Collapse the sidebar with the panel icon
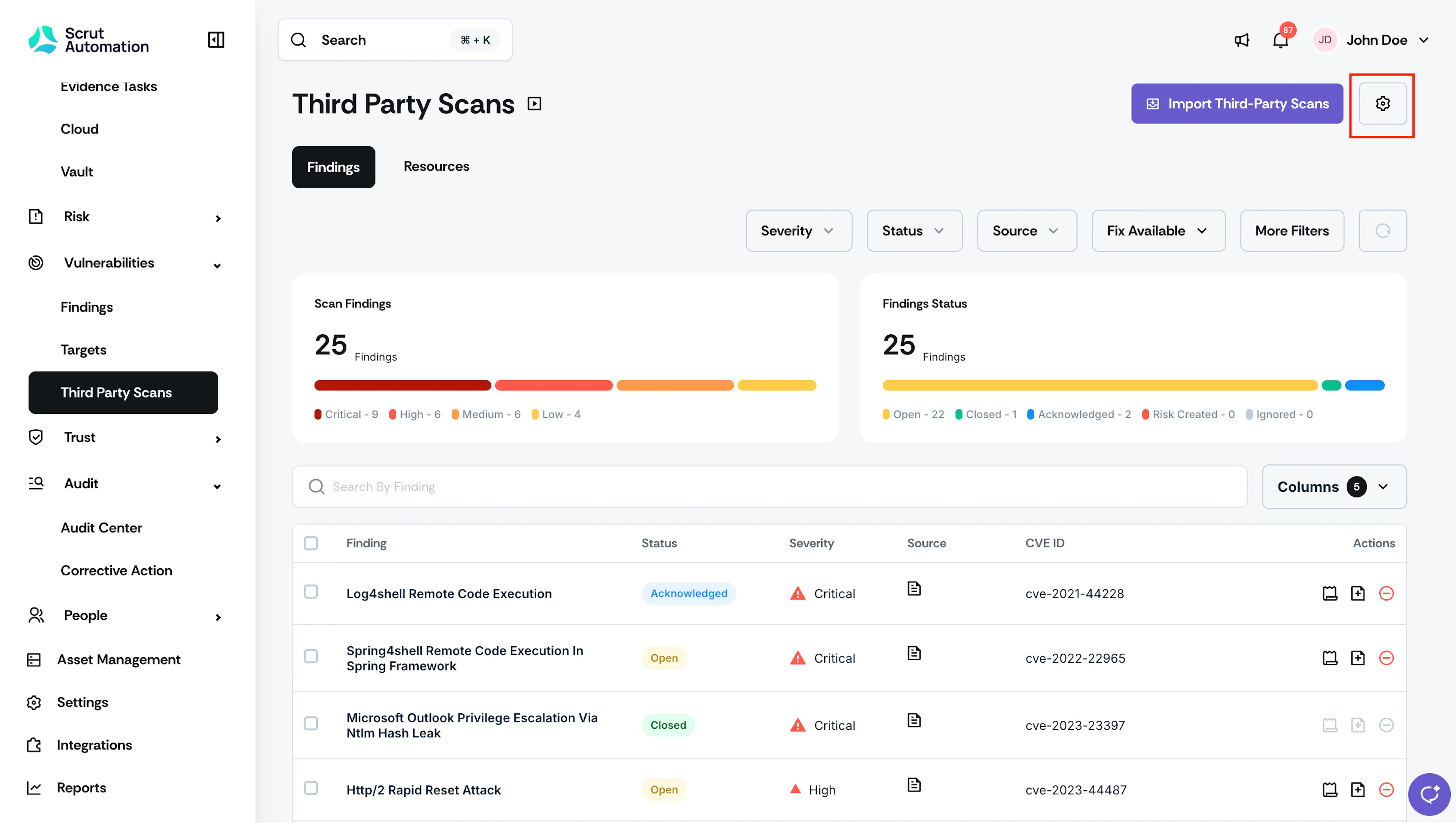 pos(216,39)
